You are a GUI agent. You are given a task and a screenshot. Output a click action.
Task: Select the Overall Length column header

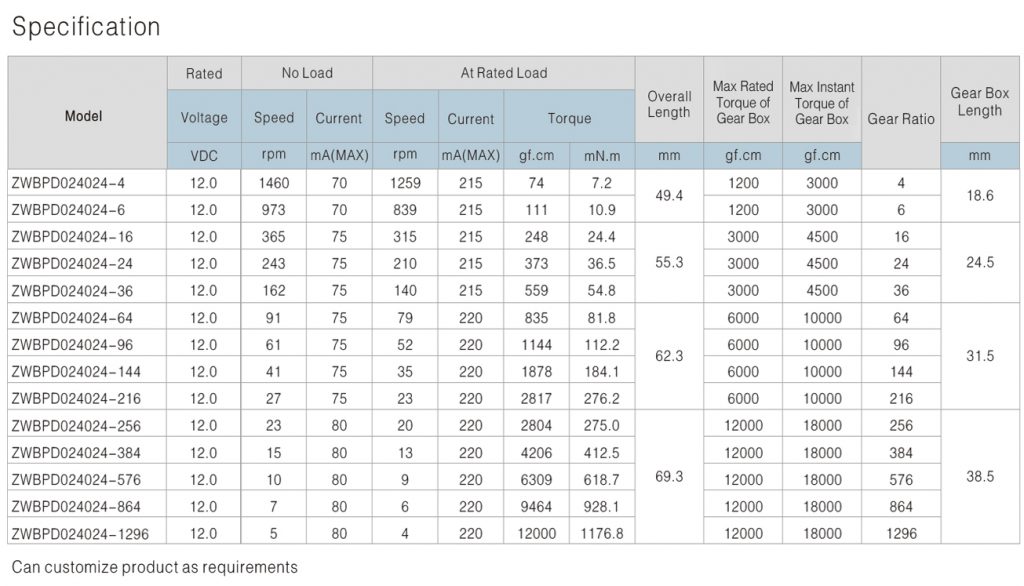[x=669, y=104]
